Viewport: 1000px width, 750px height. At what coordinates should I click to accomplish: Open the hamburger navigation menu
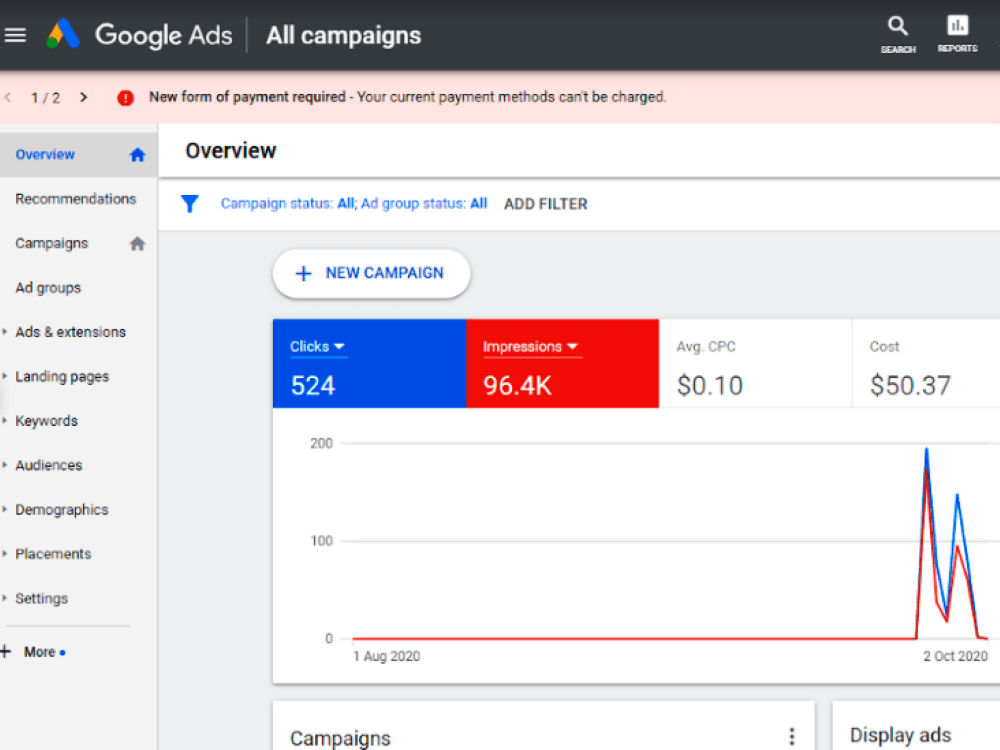(x=15, y=35)
